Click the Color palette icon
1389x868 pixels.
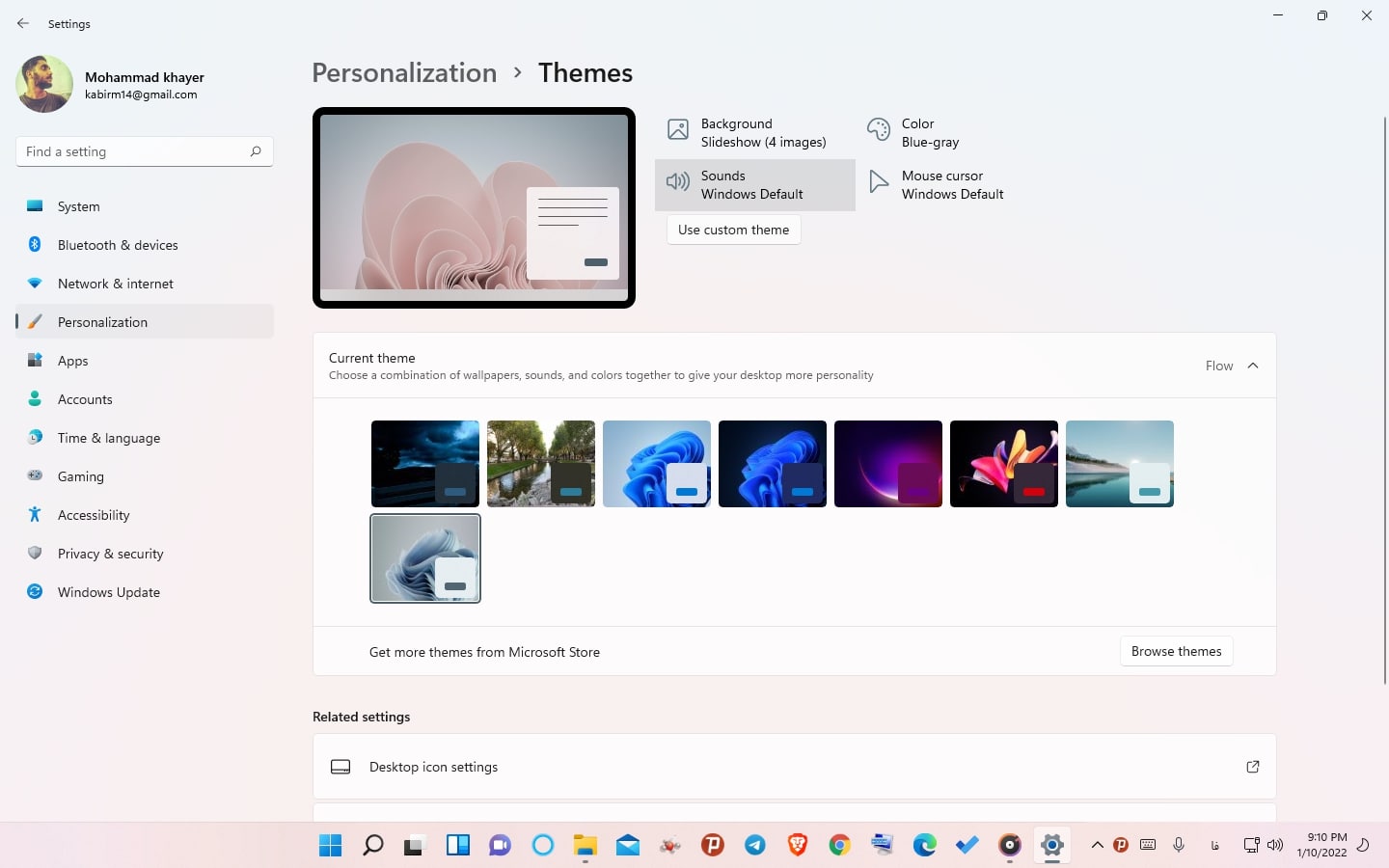pos(878,129)
